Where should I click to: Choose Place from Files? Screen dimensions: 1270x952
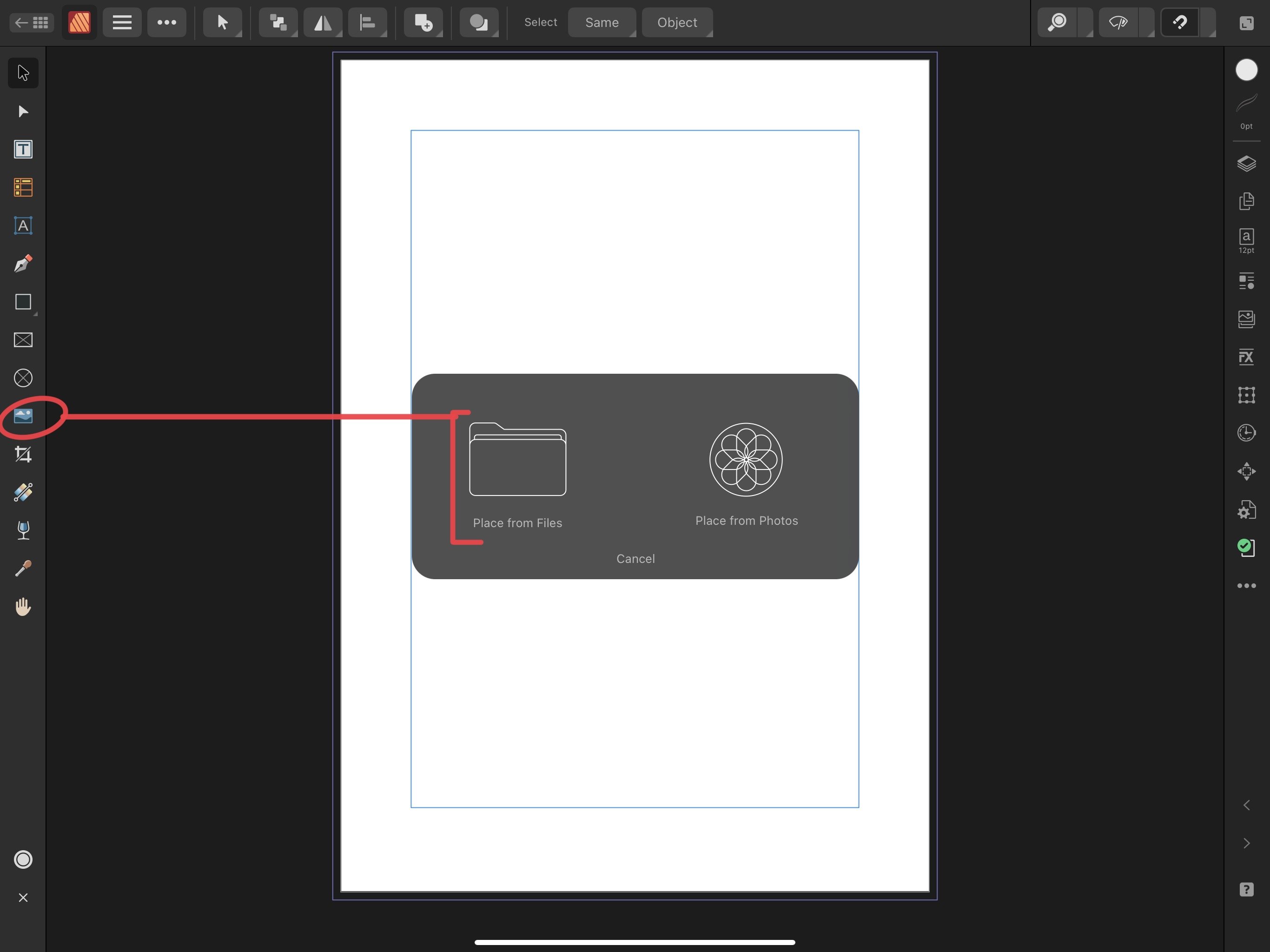[x=517, y=476]
